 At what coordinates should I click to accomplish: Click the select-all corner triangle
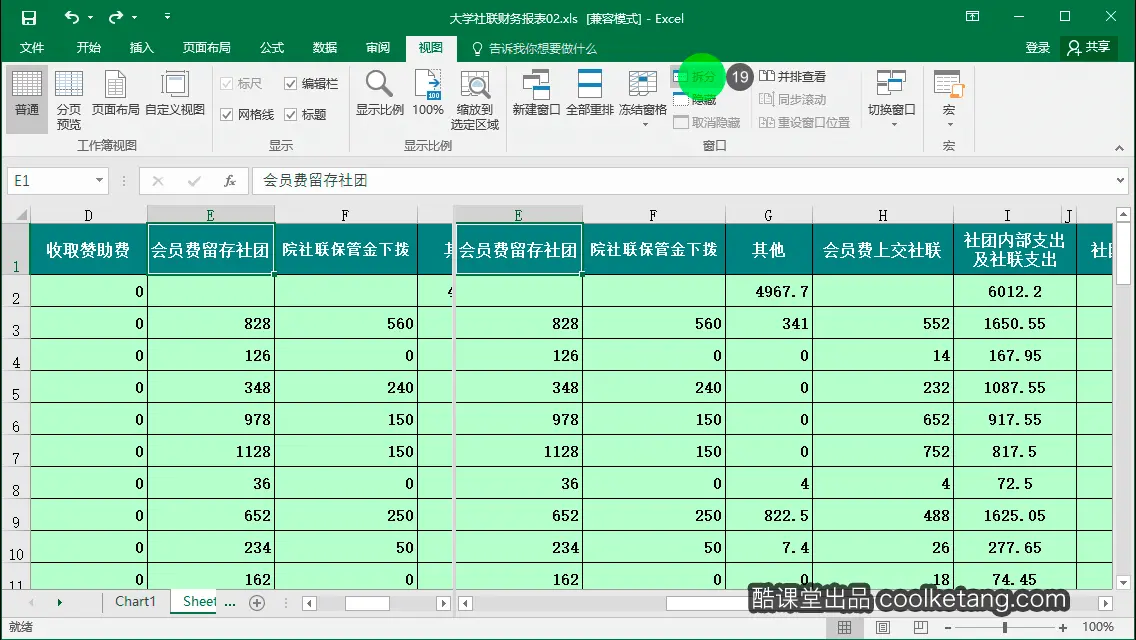click(x=21, y=215)
